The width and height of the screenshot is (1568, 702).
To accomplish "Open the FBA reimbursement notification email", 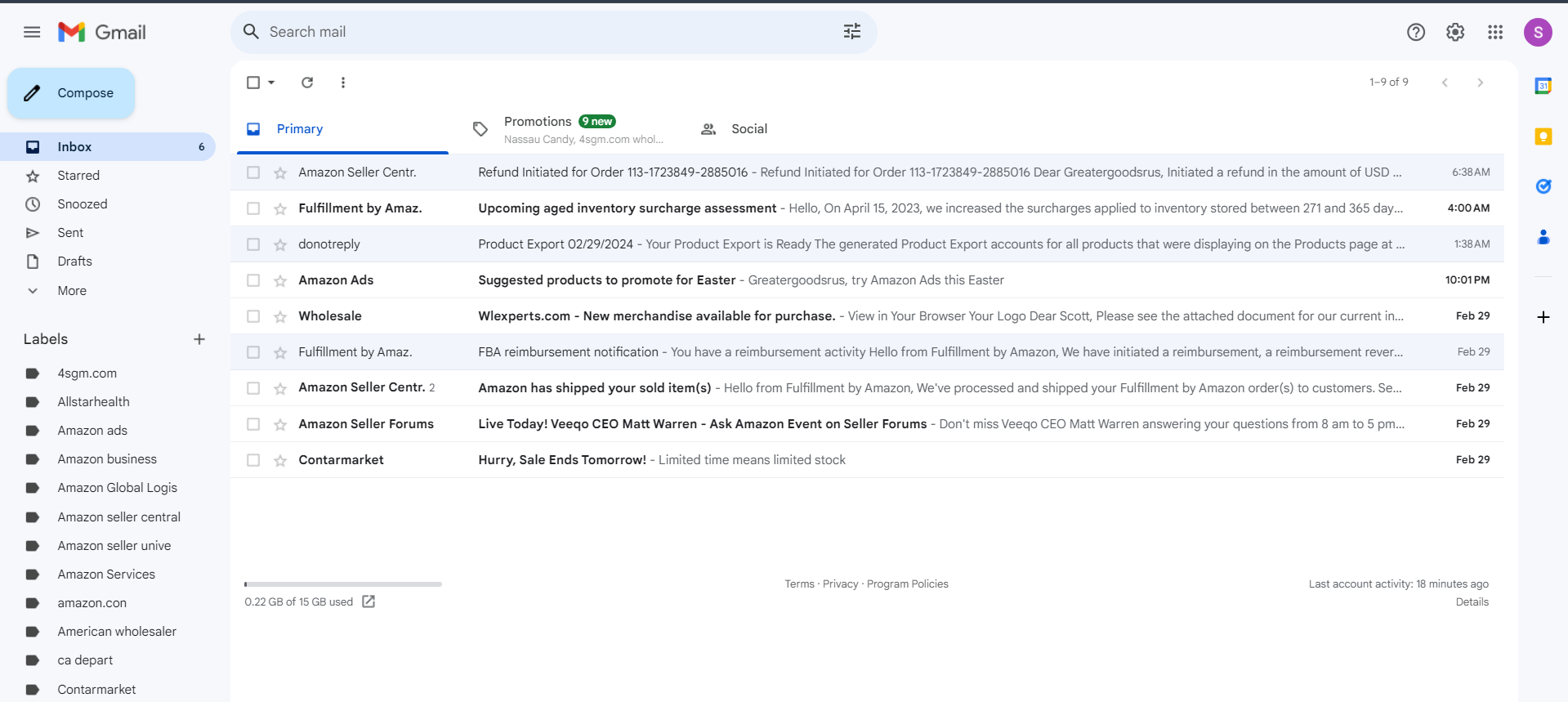I will [x=867, y=352].
